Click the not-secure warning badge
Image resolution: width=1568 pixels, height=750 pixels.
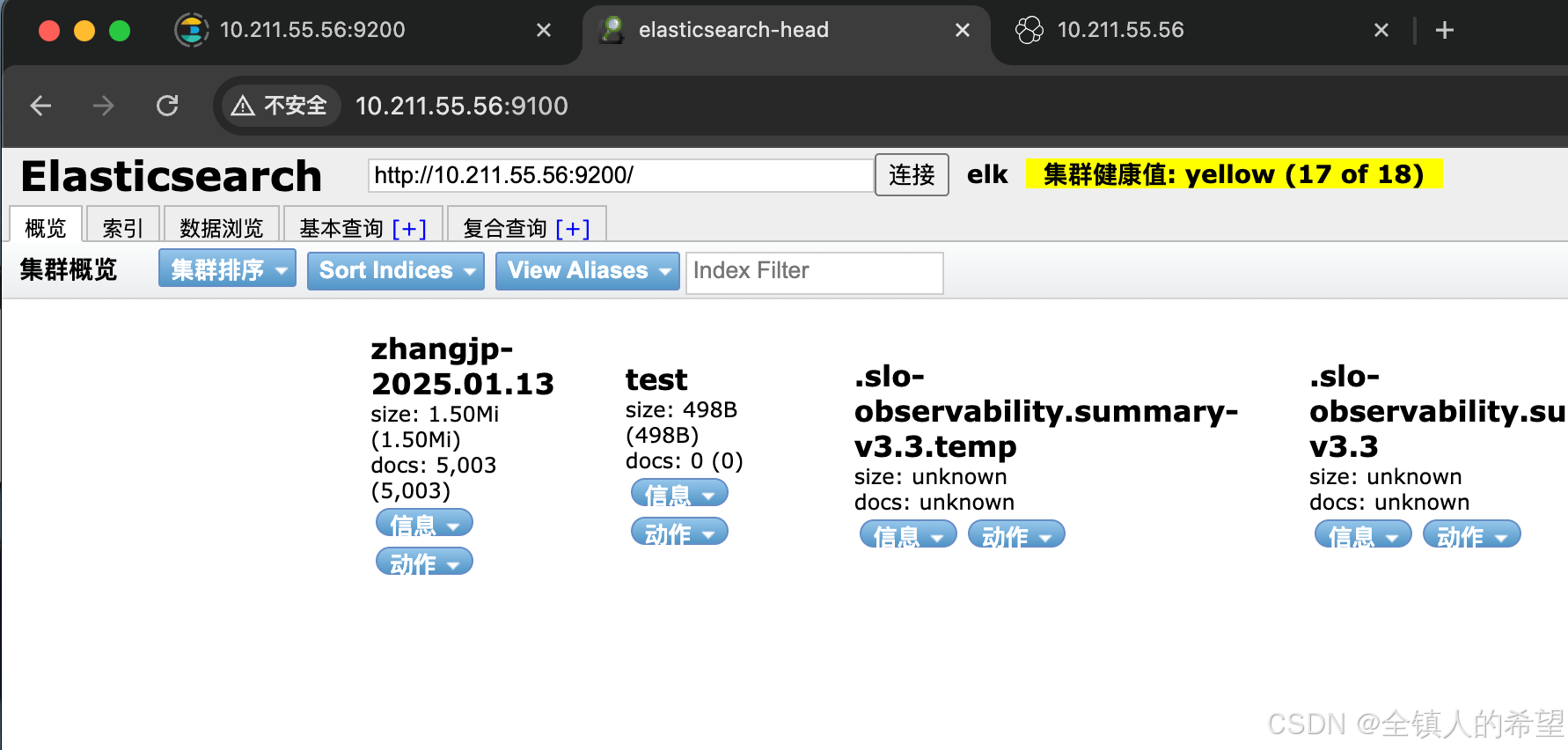pos(280,106)
